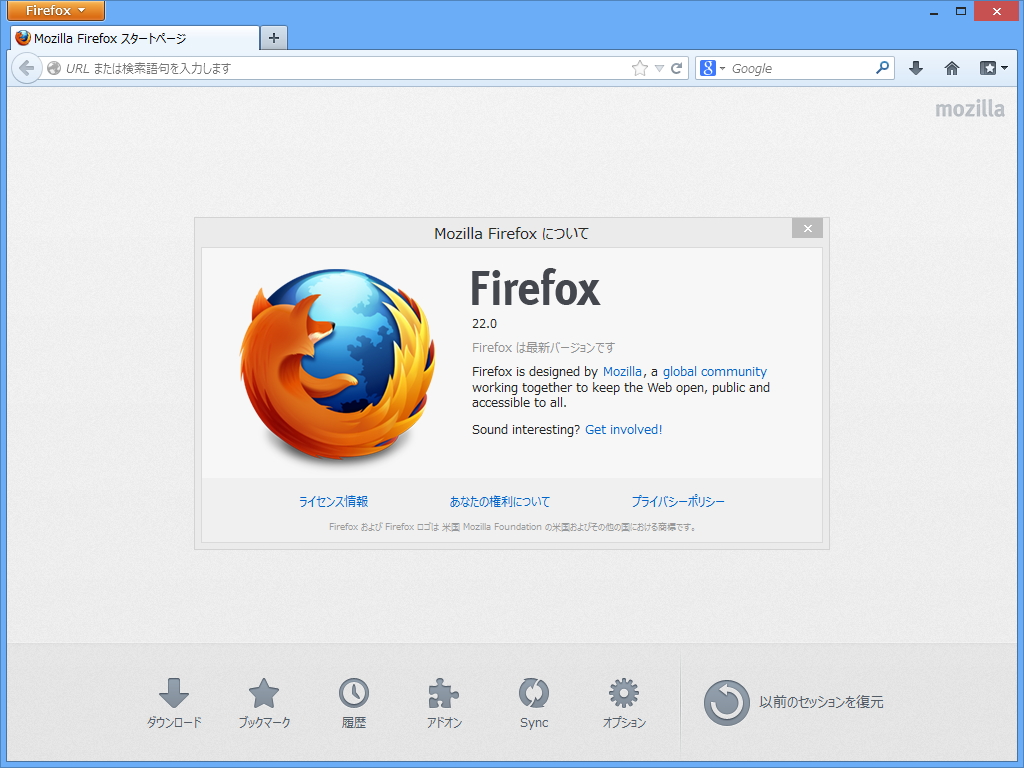Viewport: 1024px width, 768px height.
Task: Click the back navigation arrow
Action: pyautogui.click(x=27, y=68)
